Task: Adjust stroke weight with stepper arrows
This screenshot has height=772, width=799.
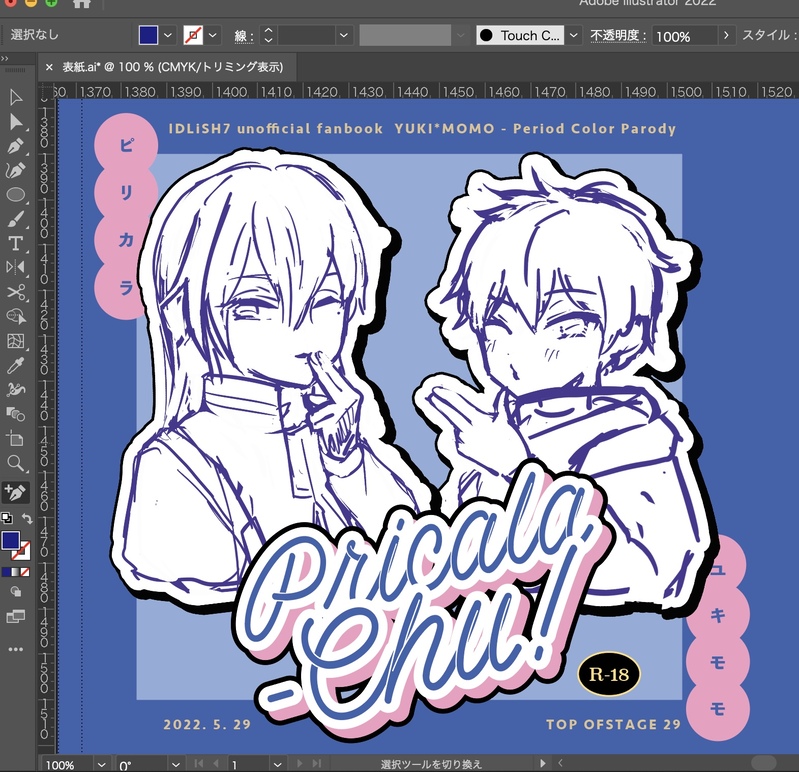Action: (x=268, y=35)
